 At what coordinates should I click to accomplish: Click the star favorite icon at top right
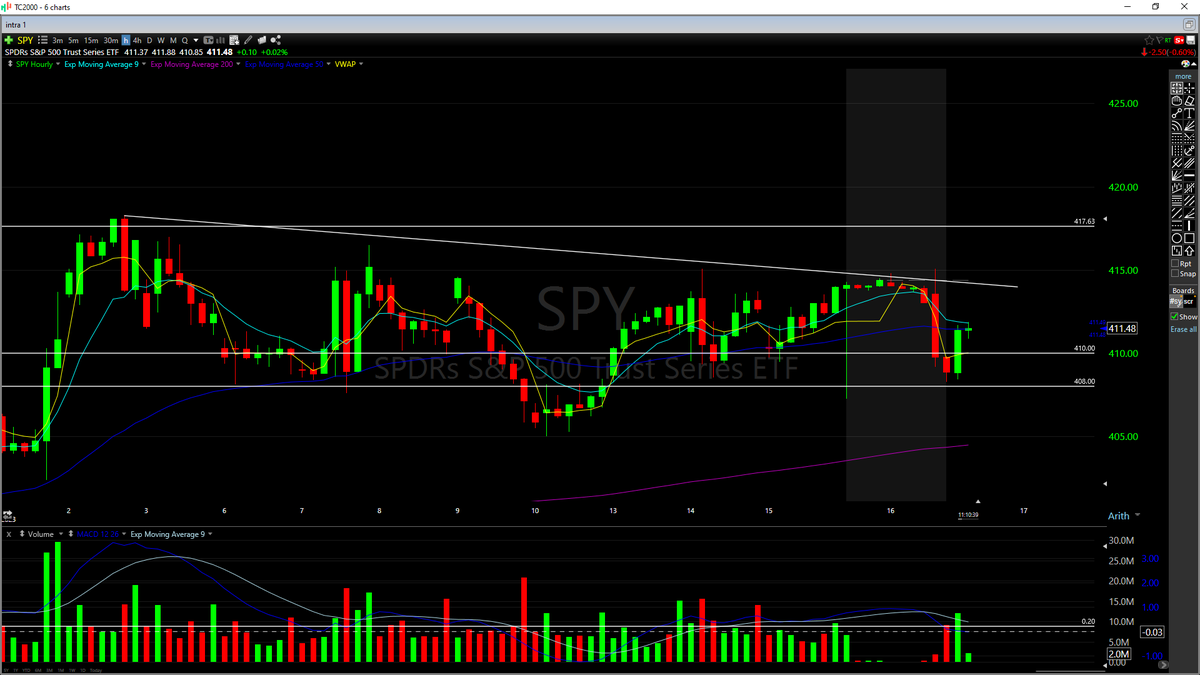tap(1149, 40)
